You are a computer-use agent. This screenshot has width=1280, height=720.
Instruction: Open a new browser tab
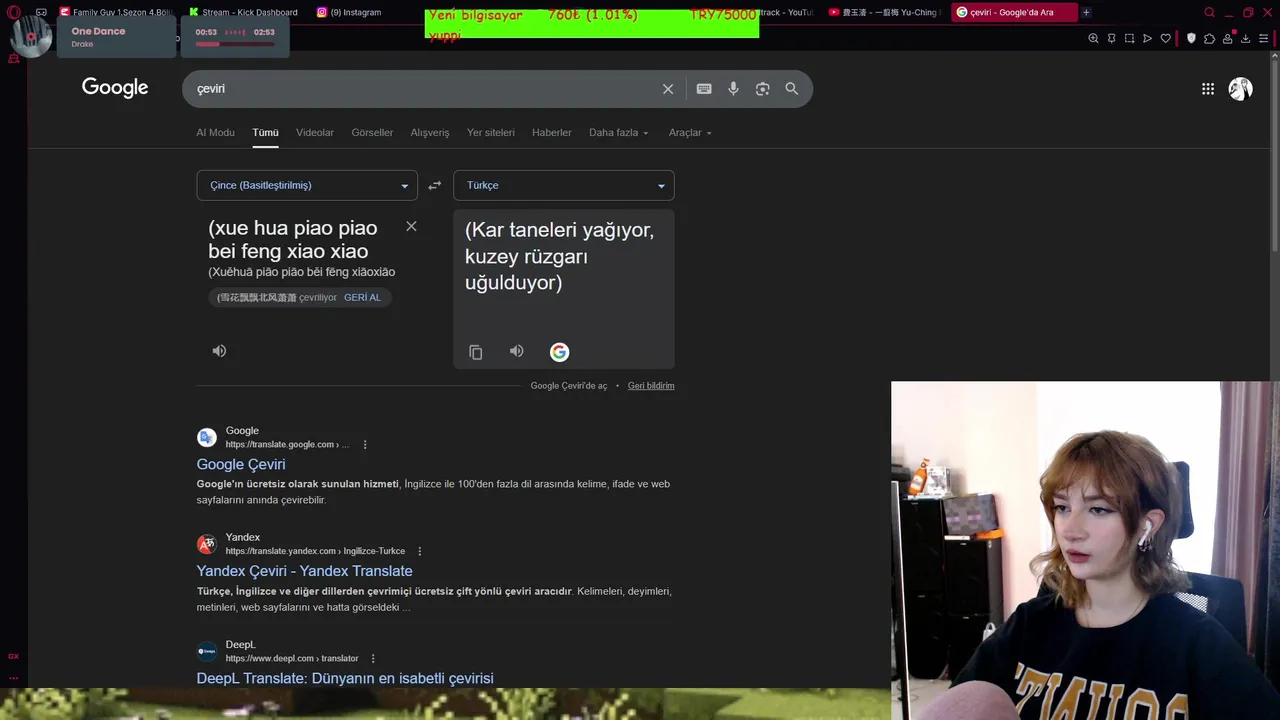[1086, 12]
